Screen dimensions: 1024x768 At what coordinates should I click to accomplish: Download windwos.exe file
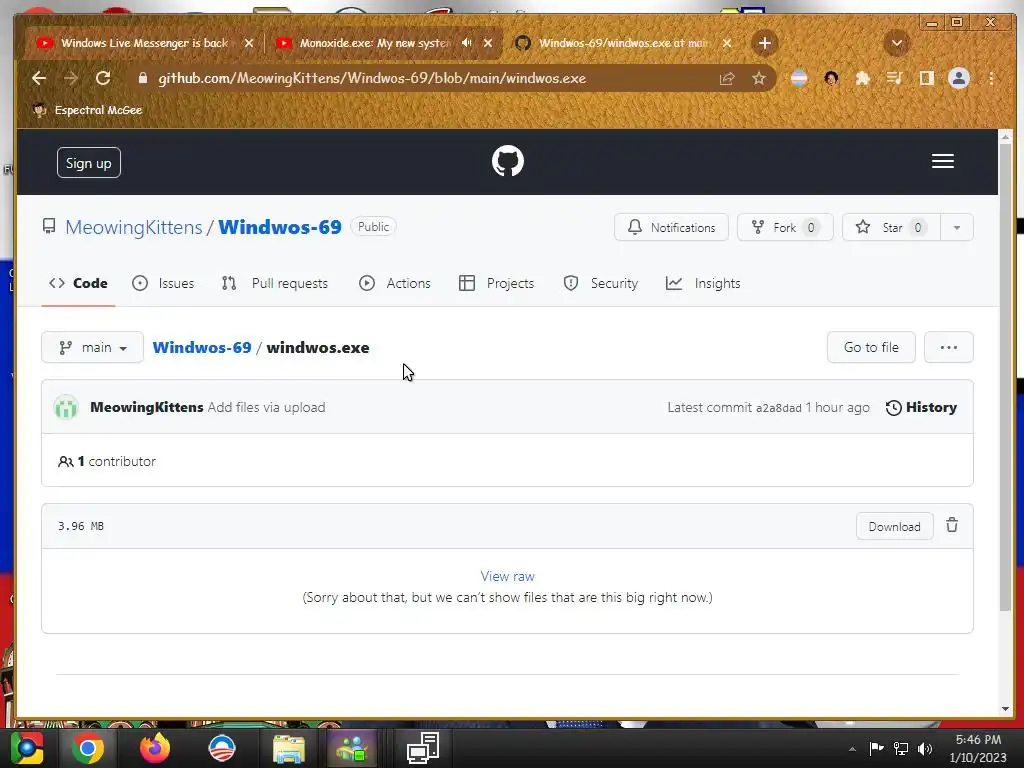[894, 526]
